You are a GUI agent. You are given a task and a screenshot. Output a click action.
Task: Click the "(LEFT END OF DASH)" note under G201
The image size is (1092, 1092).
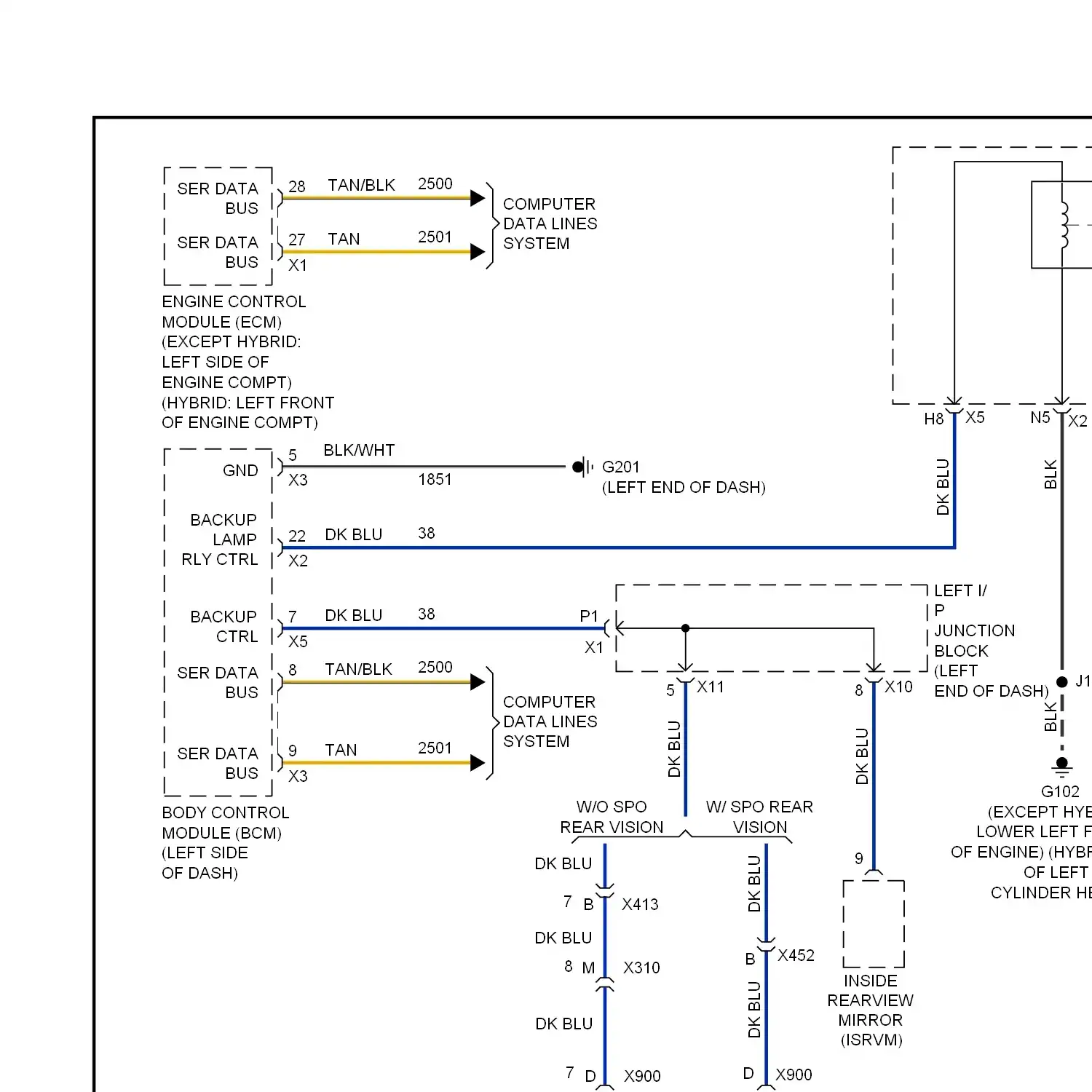(x=684, y=487)
